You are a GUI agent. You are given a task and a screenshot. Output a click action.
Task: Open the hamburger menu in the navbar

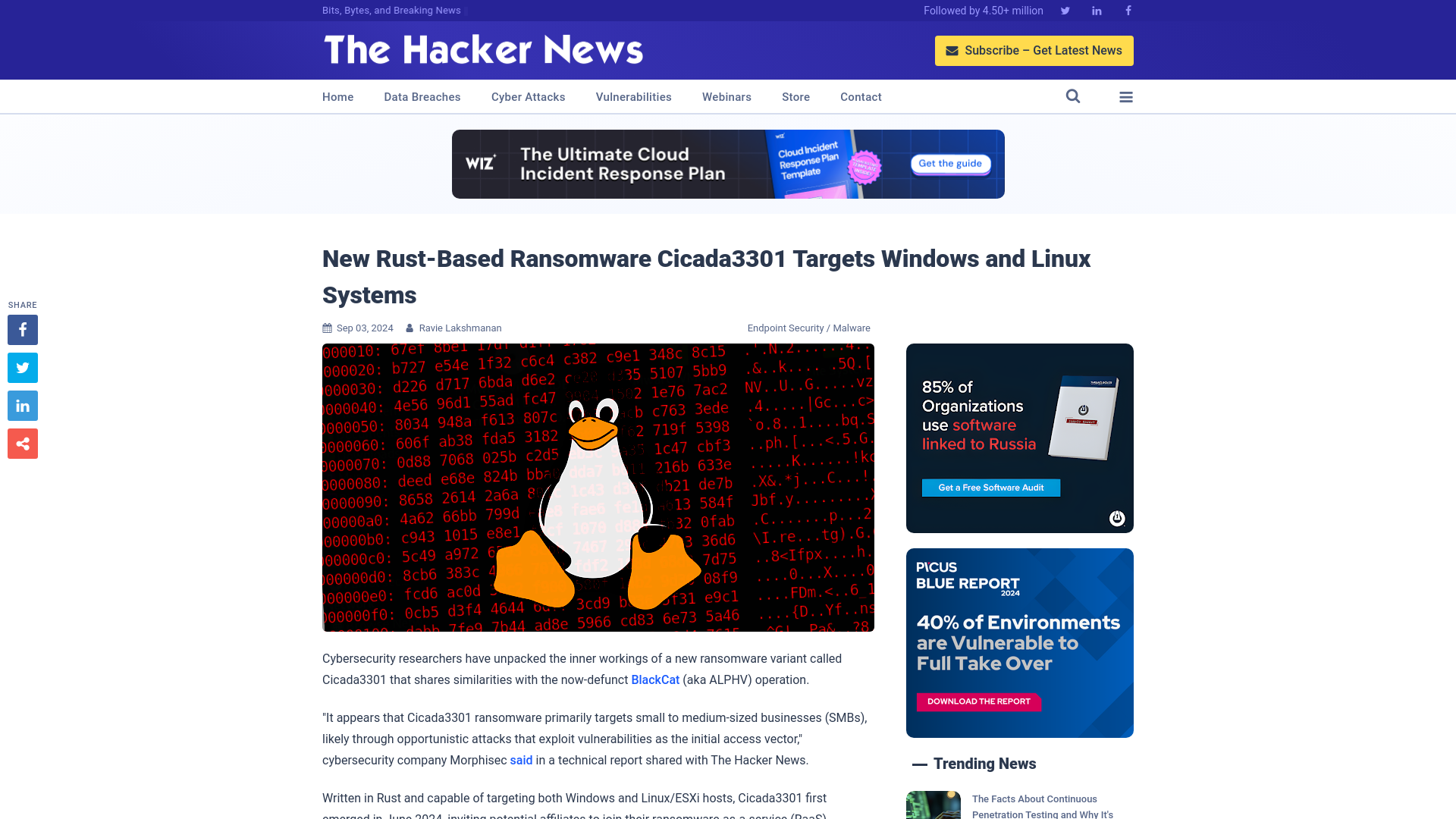pos(1126,96)
